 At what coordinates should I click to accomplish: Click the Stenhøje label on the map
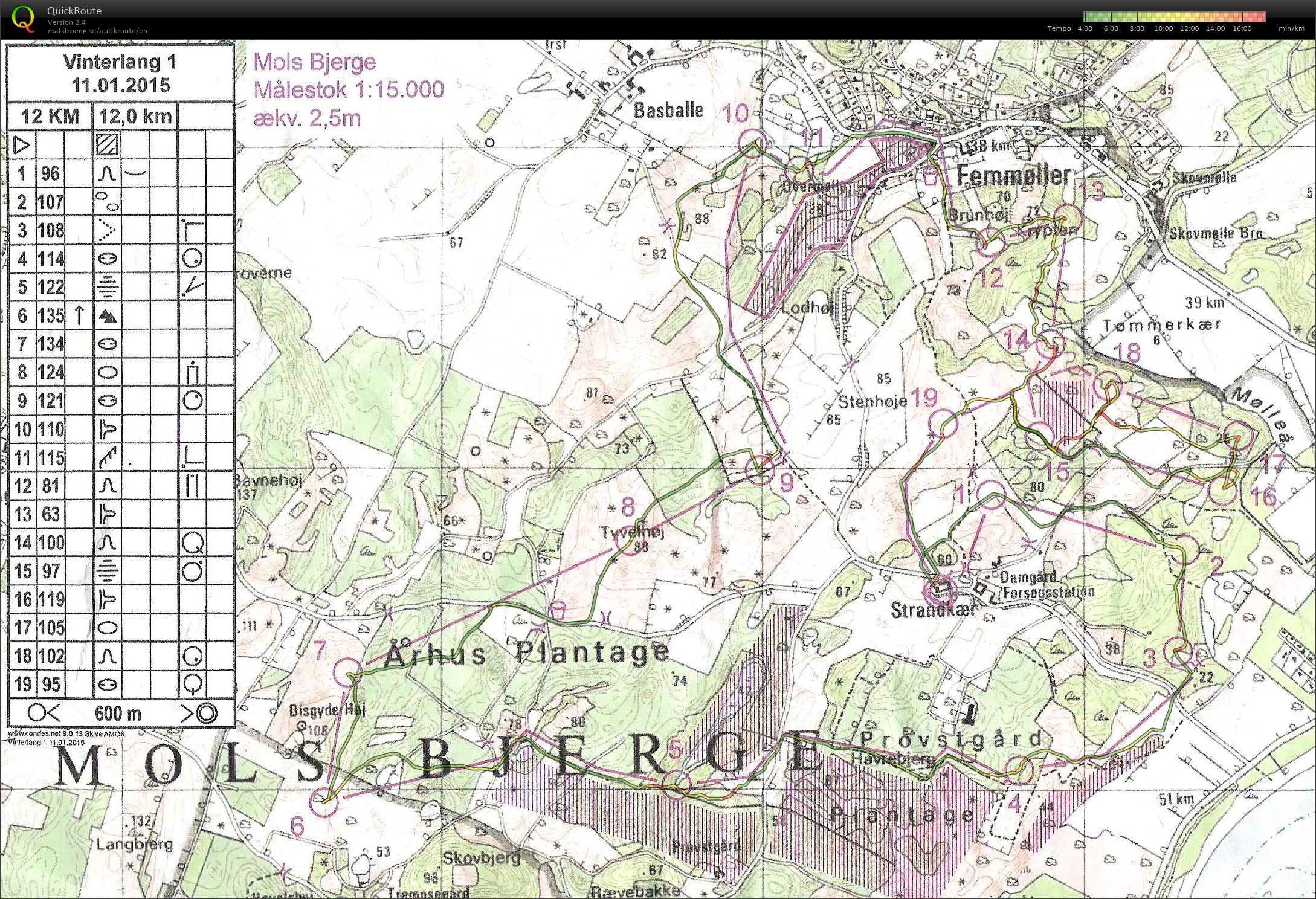[x=872, y=401]
